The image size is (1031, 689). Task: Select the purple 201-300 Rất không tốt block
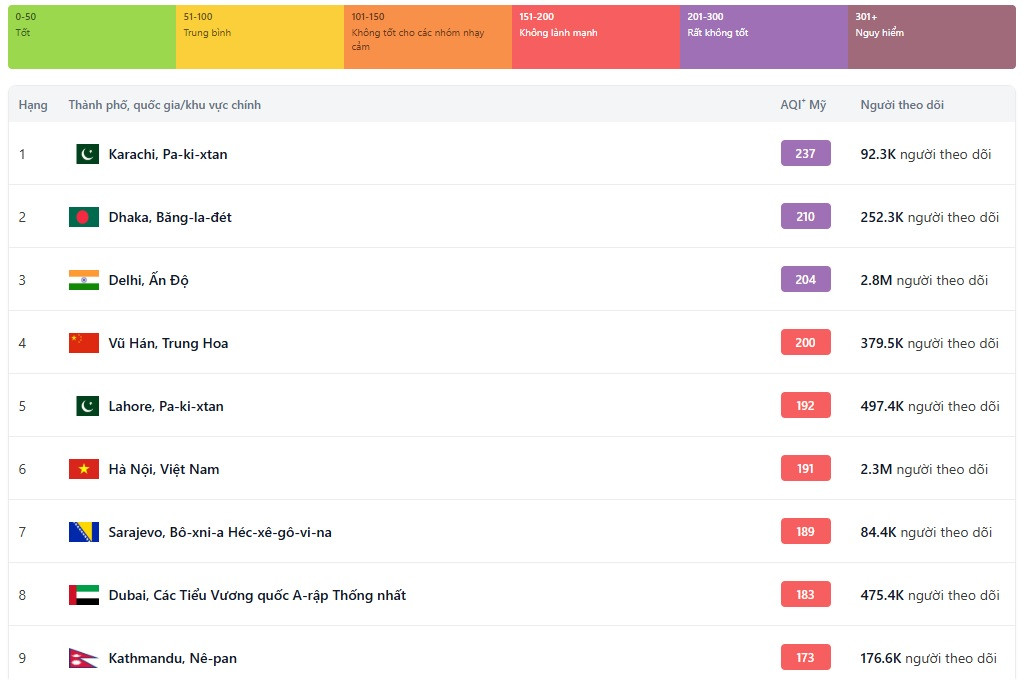tap(763, 37)
